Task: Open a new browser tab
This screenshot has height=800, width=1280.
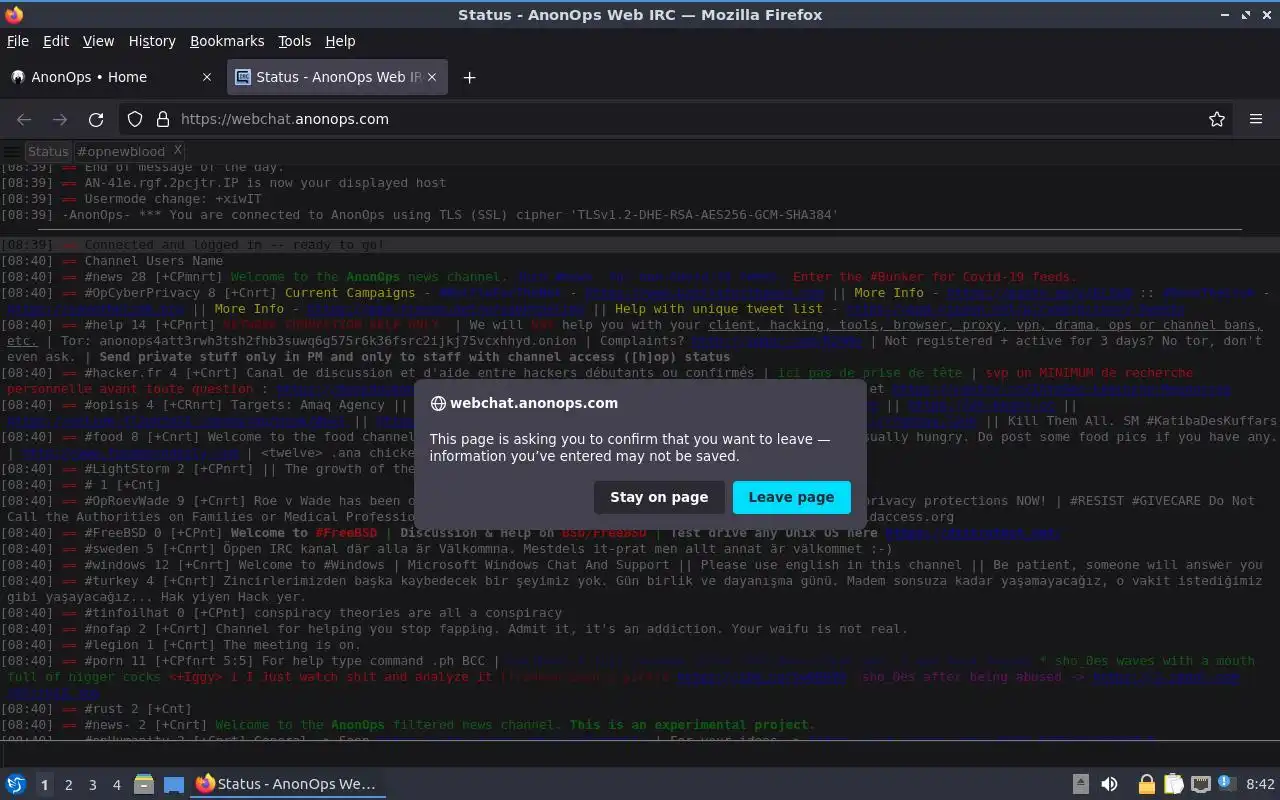Action: (x=469, y=77)
